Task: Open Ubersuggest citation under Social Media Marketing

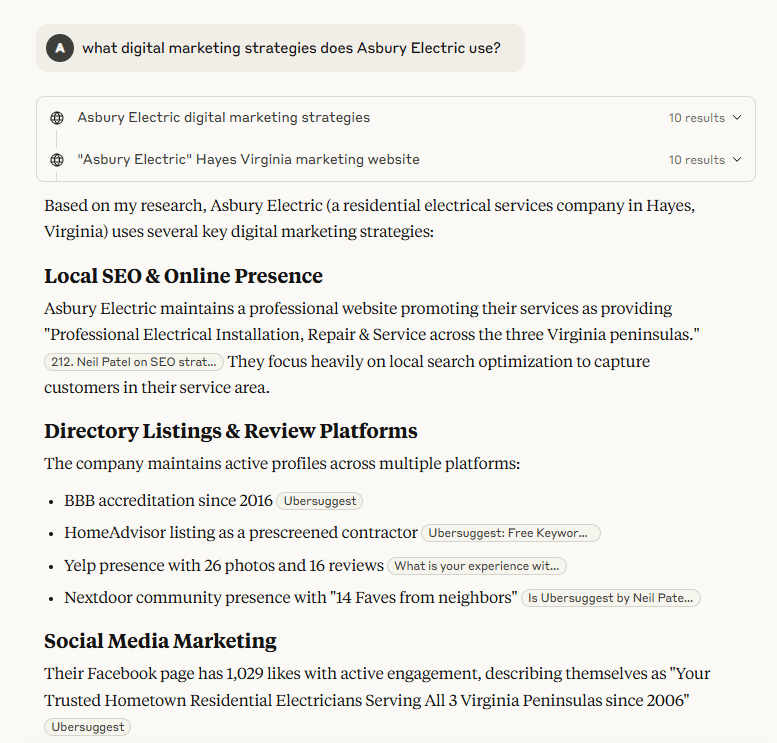Action: (88, 727)
